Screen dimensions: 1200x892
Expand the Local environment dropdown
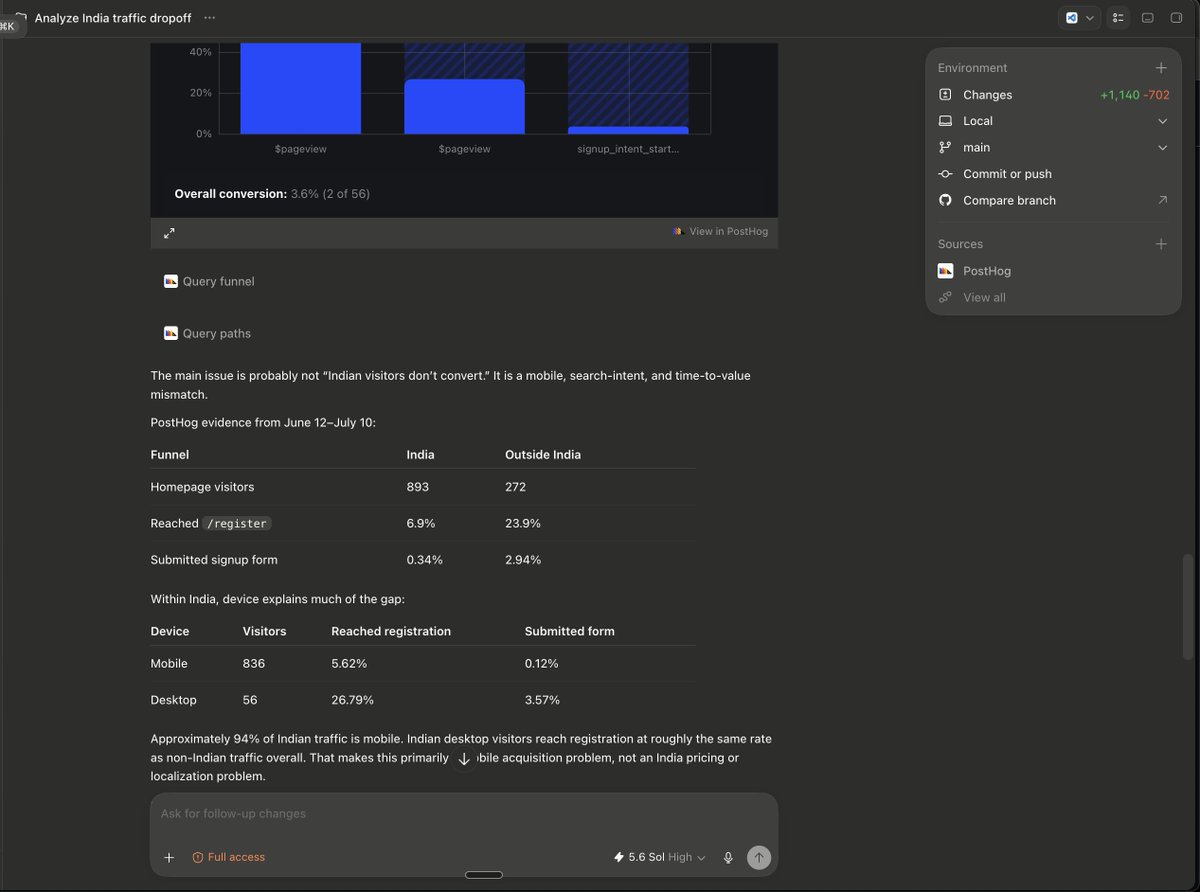pyautogui.click(x=1162, y=121)
